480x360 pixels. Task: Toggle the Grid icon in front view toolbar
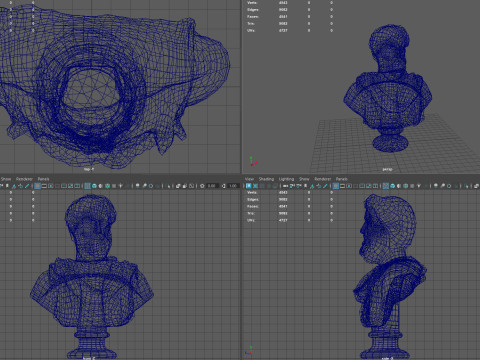tap(37, 186)
